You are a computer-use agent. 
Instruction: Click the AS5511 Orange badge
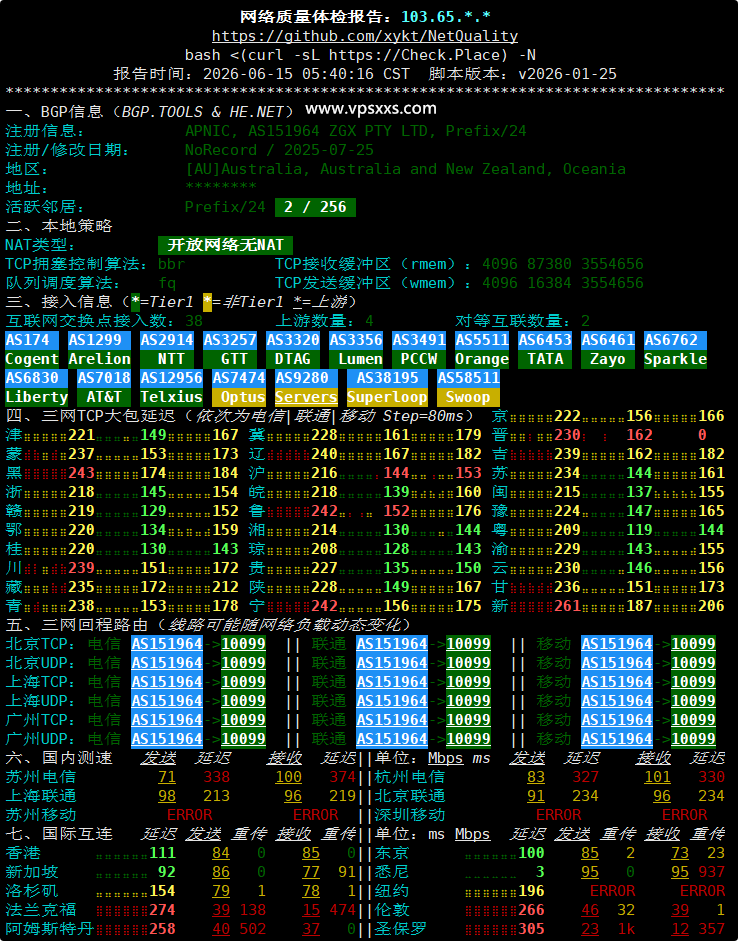point(482,349)
